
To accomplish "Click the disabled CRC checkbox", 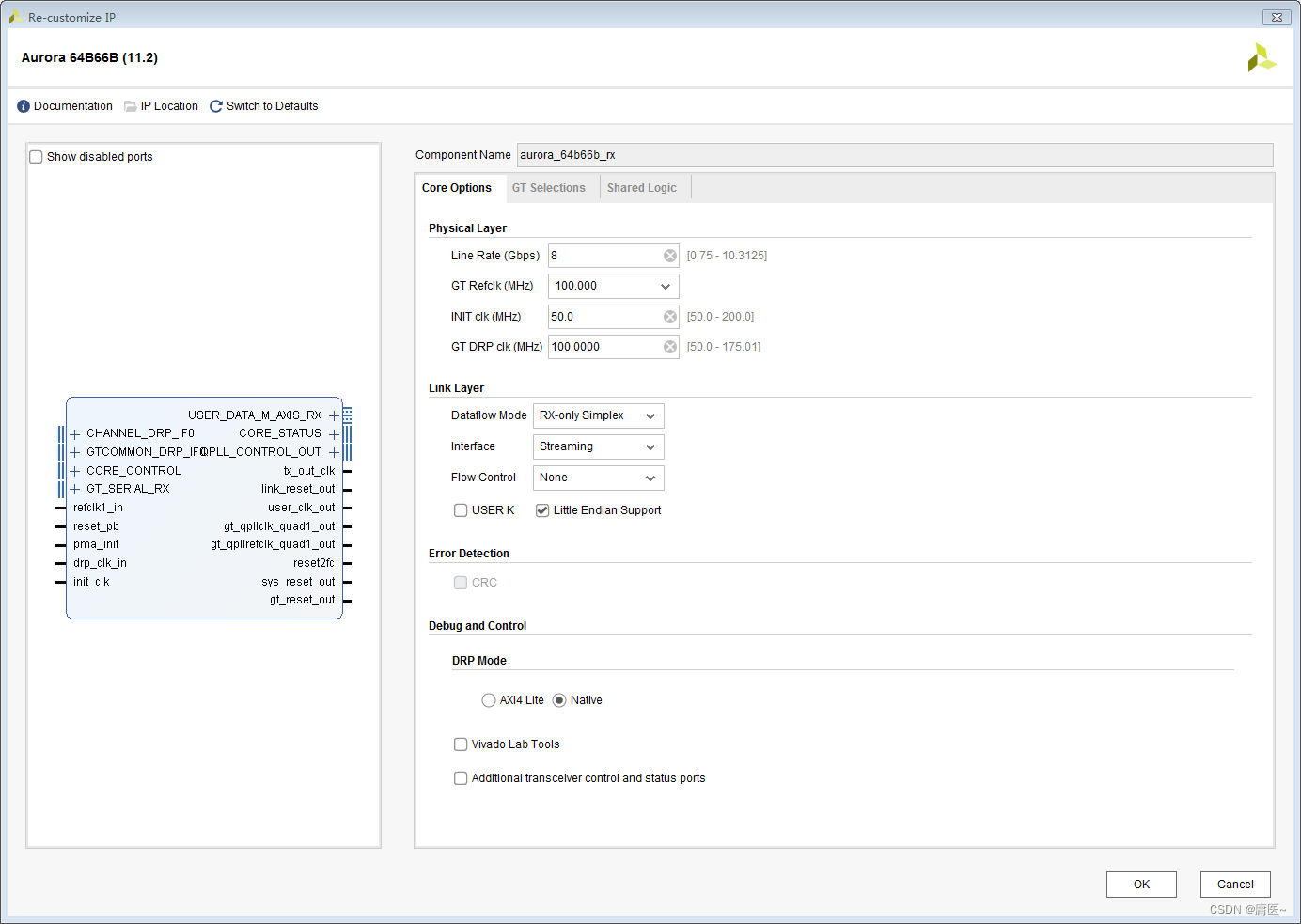I will click(x=461, y=583).
